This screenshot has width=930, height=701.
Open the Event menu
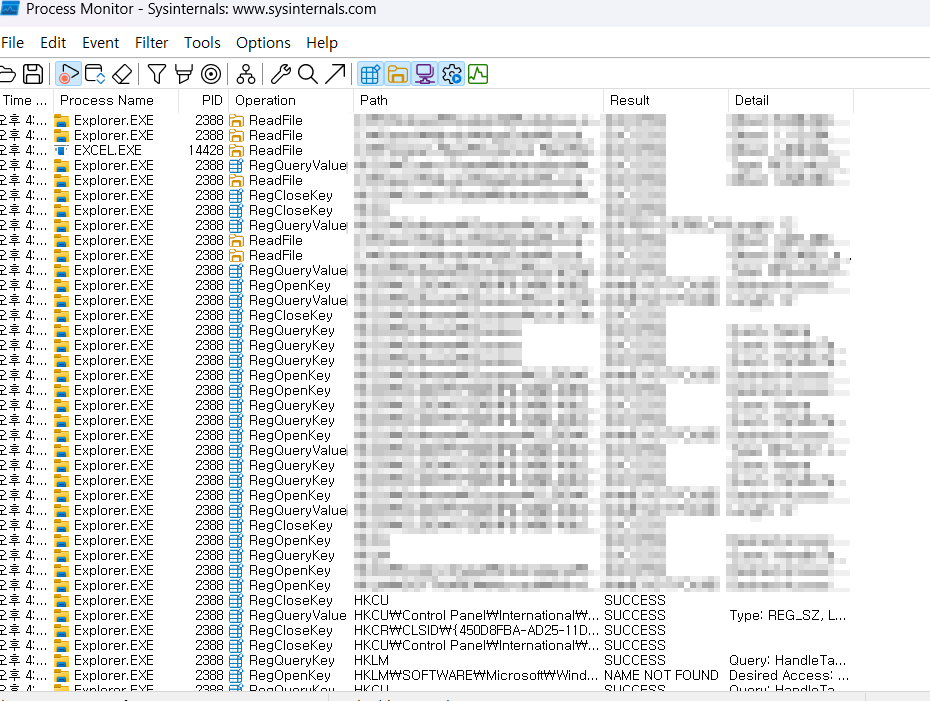(x=100, y=43)
